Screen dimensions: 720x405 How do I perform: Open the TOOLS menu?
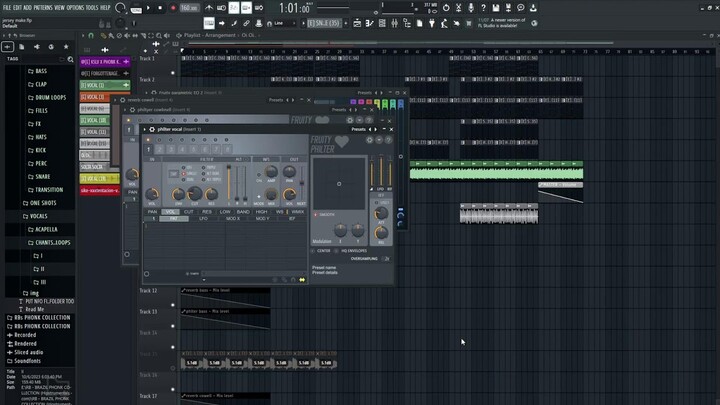(92, 8)
